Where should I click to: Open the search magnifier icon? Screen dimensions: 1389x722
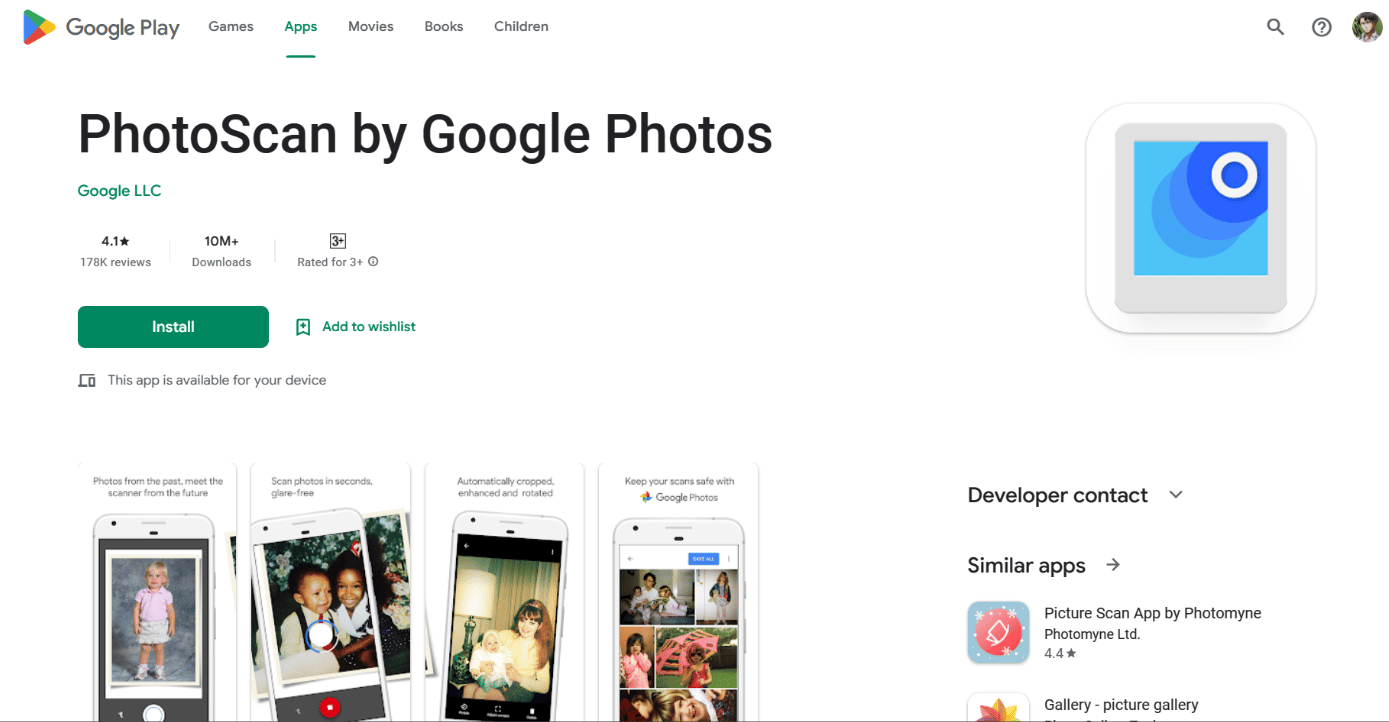(x=1275, y=27)
